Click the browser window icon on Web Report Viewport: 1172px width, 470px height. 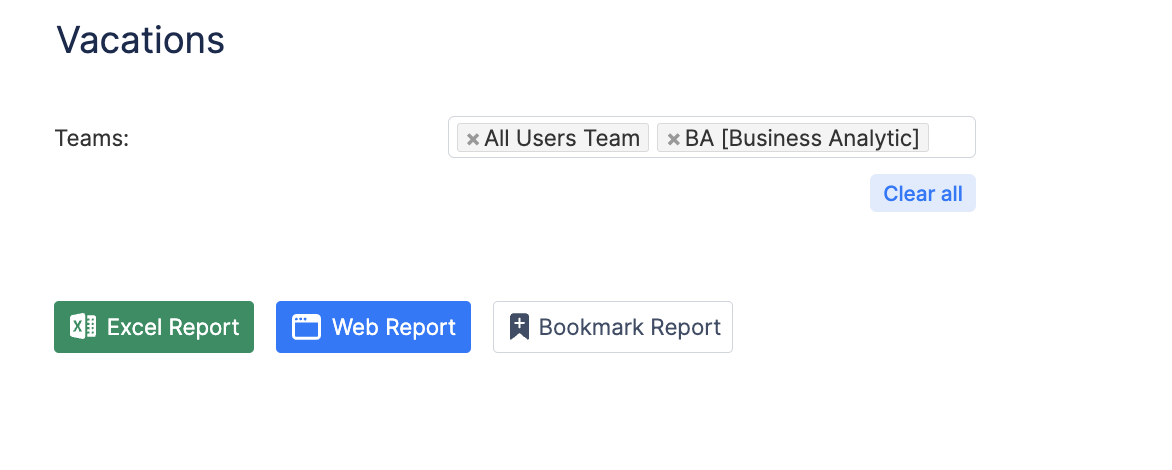(306, 327)
